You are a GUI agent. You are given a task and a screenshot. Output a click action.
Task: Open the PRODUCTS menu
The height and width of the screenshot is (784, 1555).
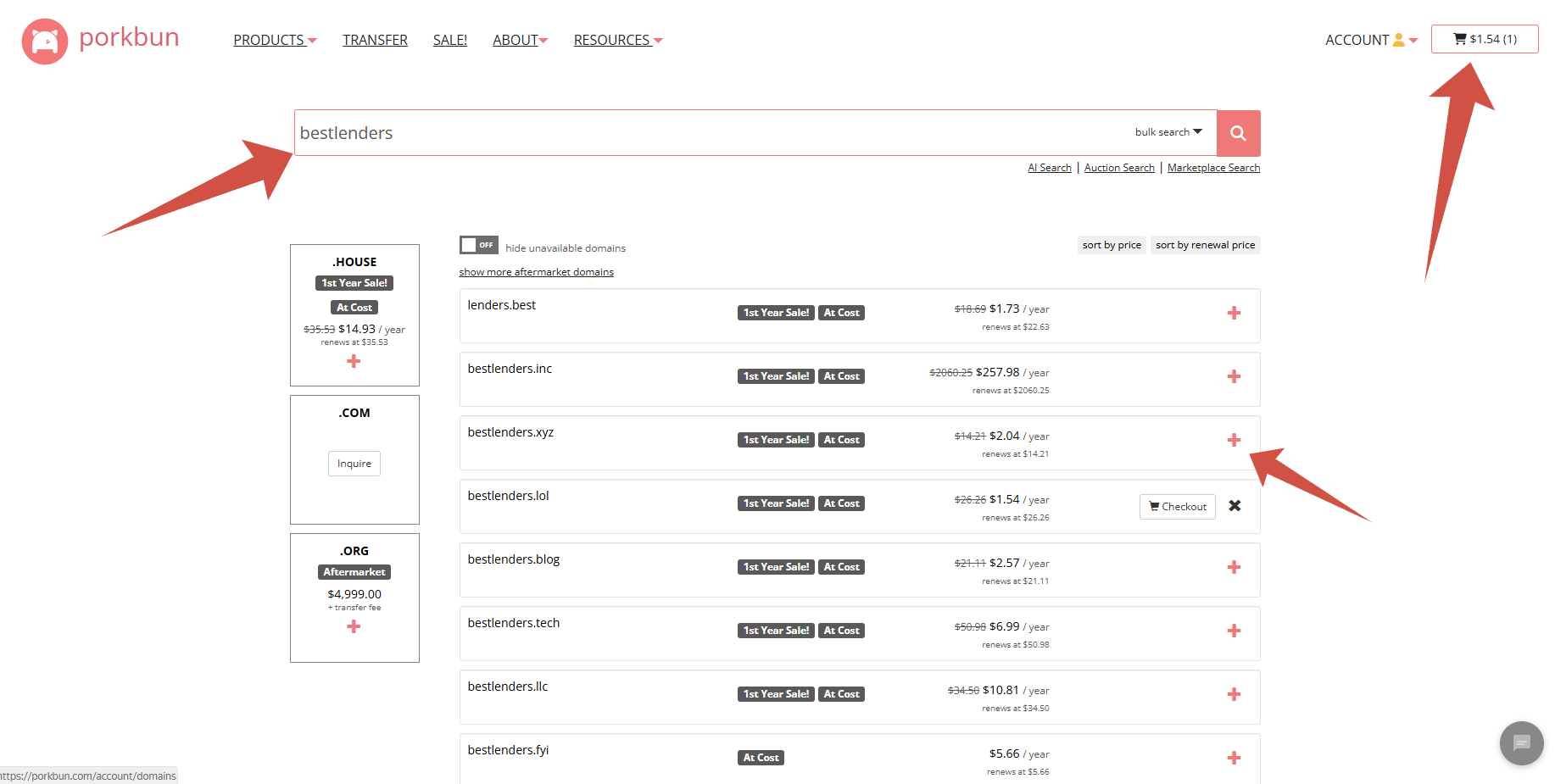275,40
